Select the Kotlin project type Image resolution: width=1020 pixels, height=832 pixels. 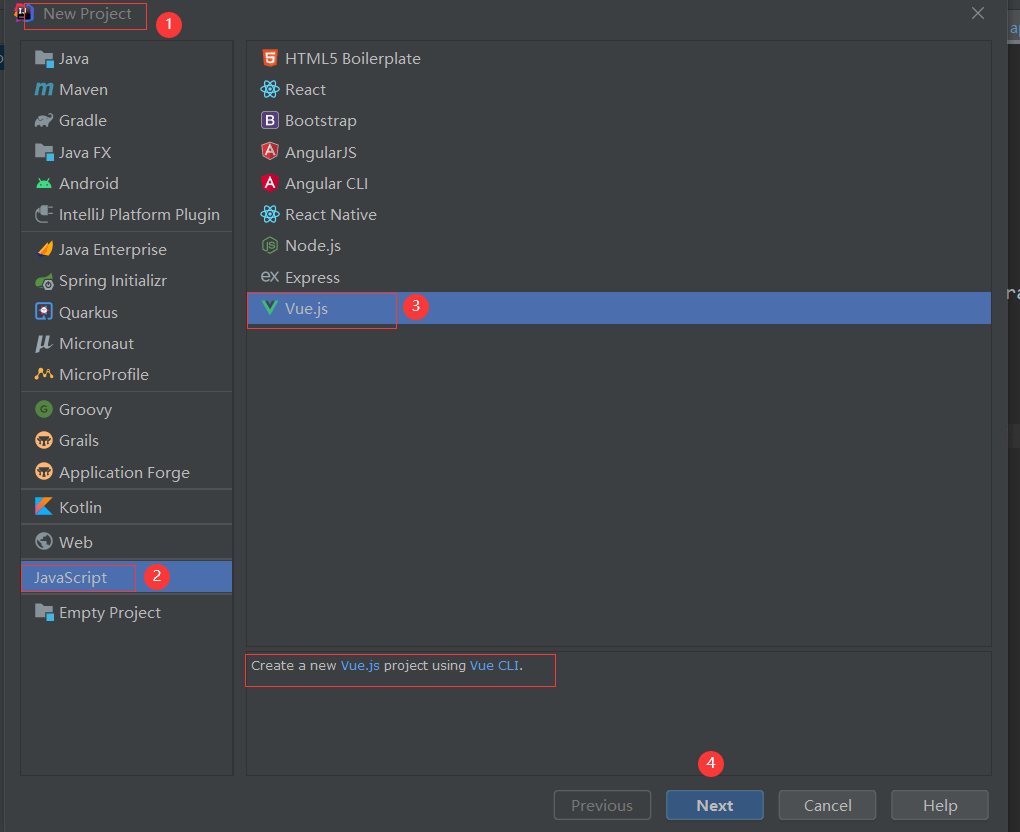pos(126,507)
